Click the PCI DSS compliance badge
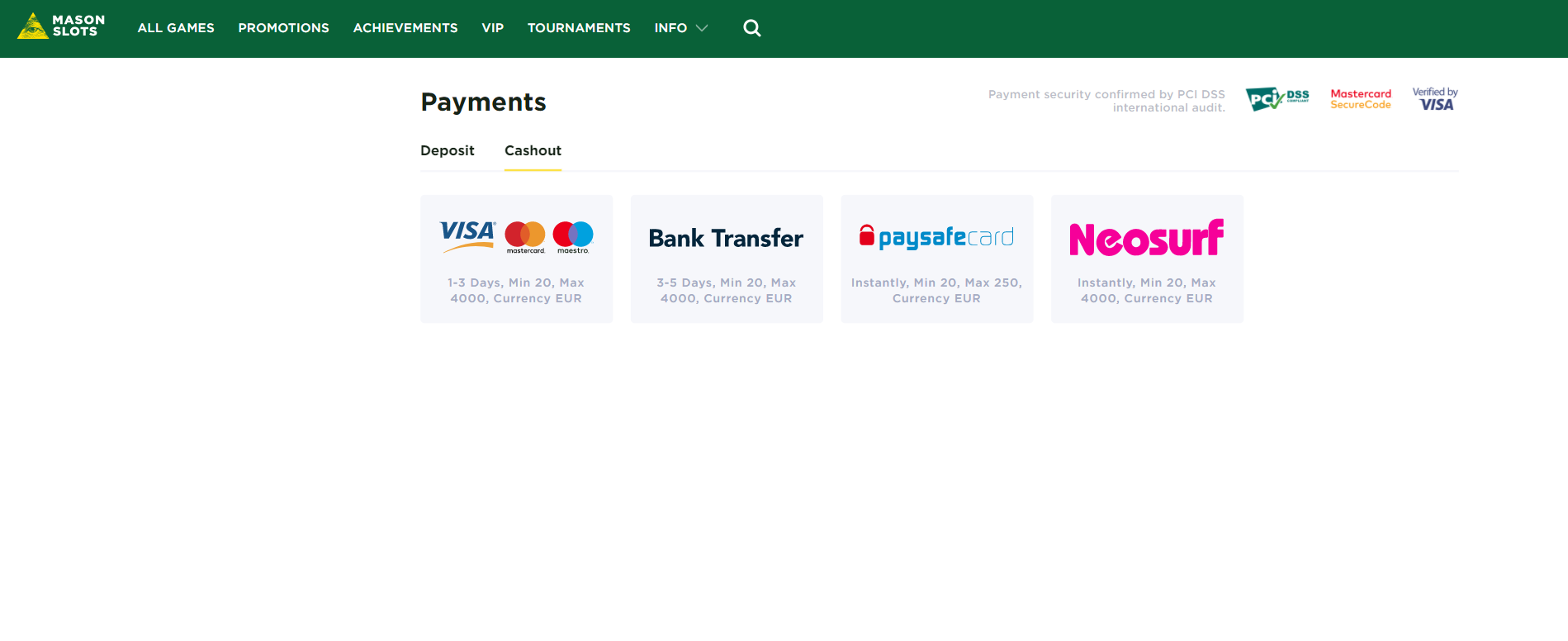The image size is (1568, 641). [x=1277, y=99]
